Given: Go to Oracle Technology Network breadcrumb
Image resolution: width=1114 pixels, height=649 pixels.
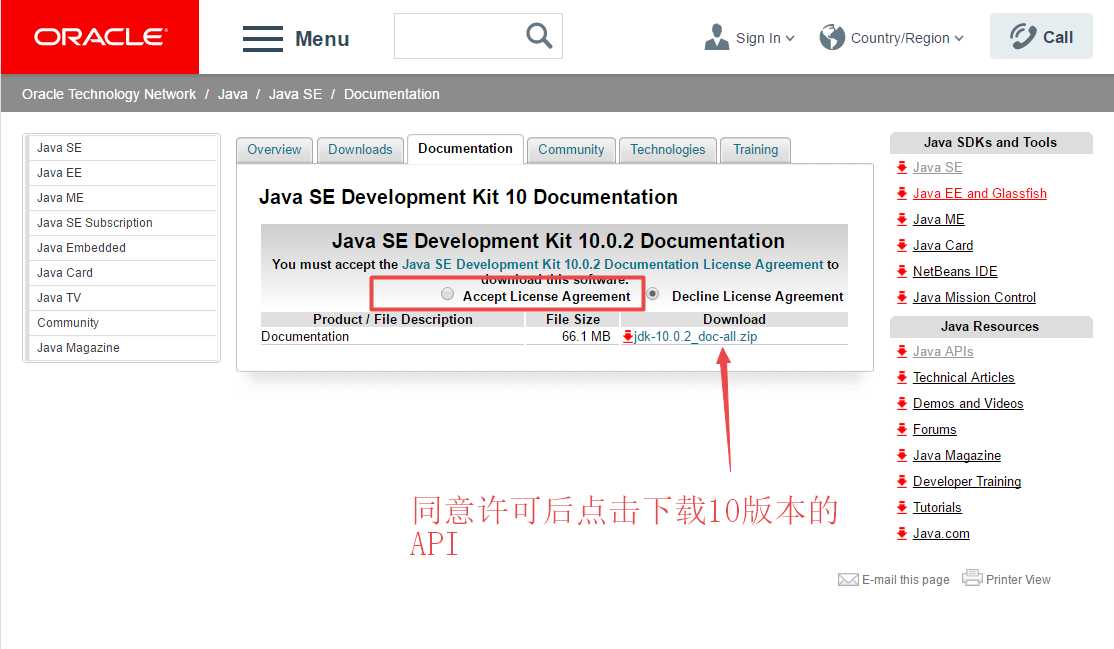Looking at the screenshot, I should click(109, 94).
